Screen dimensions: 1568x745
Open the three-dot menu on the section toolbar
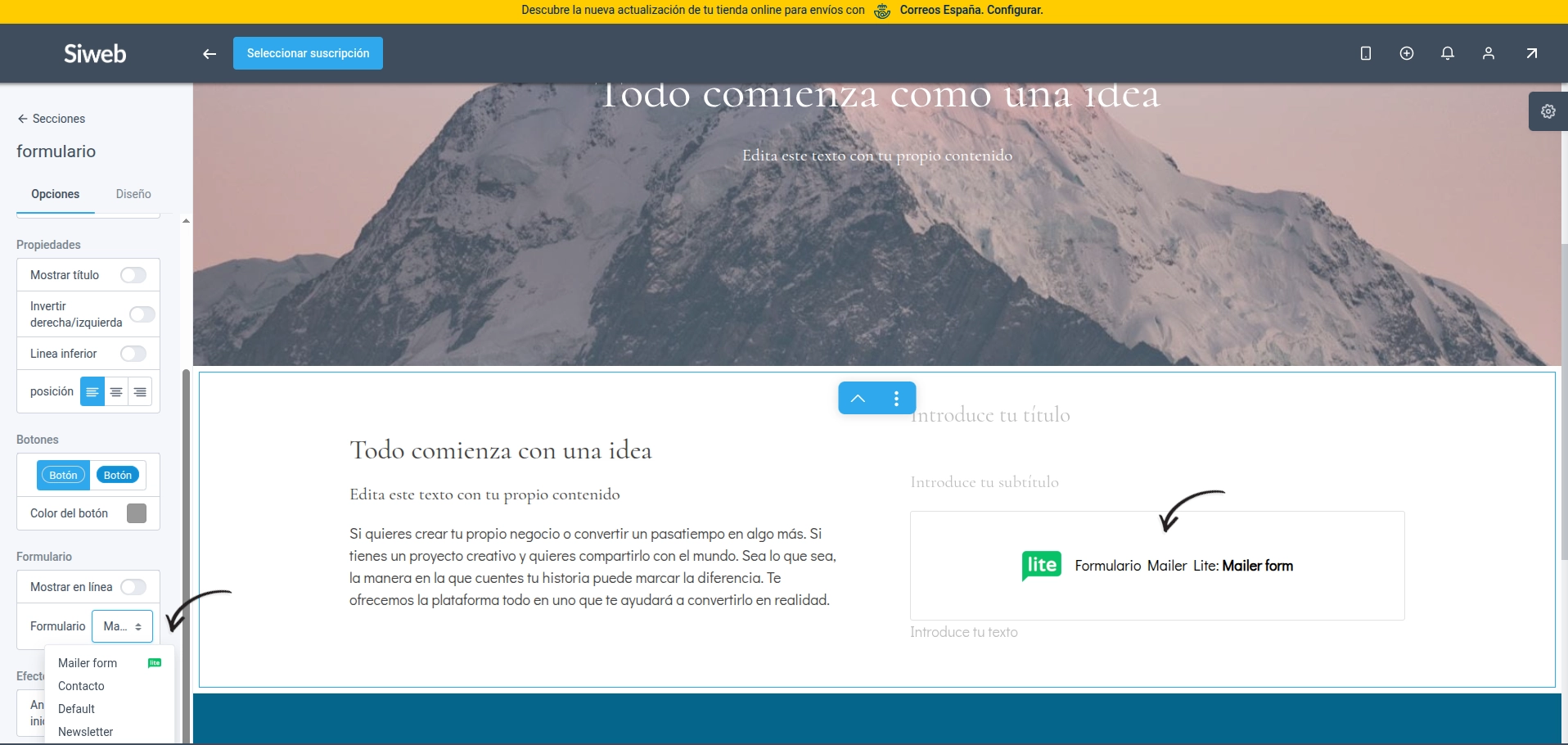coord(897,398)
